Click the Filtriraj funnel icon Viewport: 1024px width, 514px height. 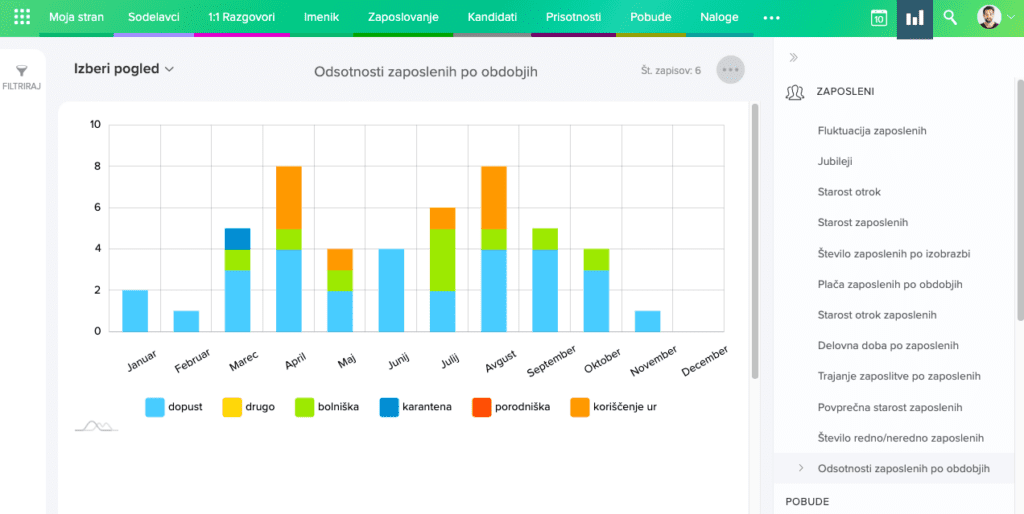click(21, 71)
